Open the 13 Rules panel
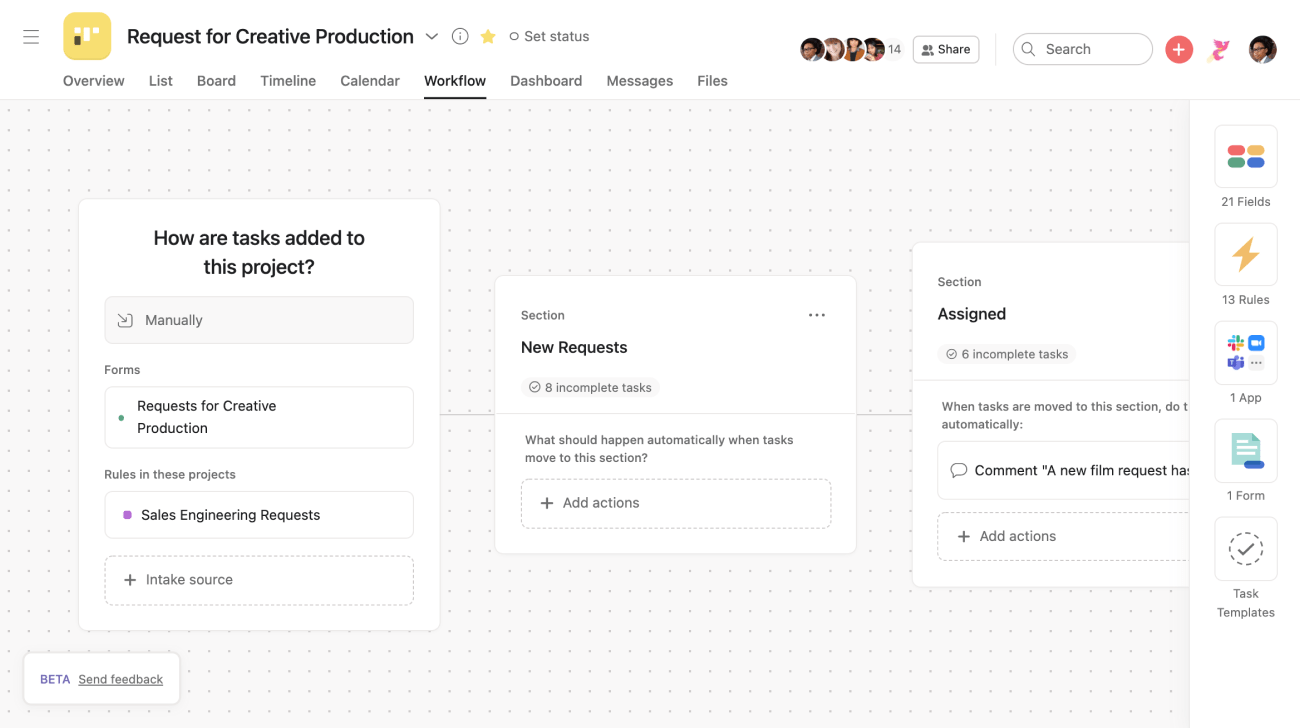The image size is (1300, 728). point(1245,254)
